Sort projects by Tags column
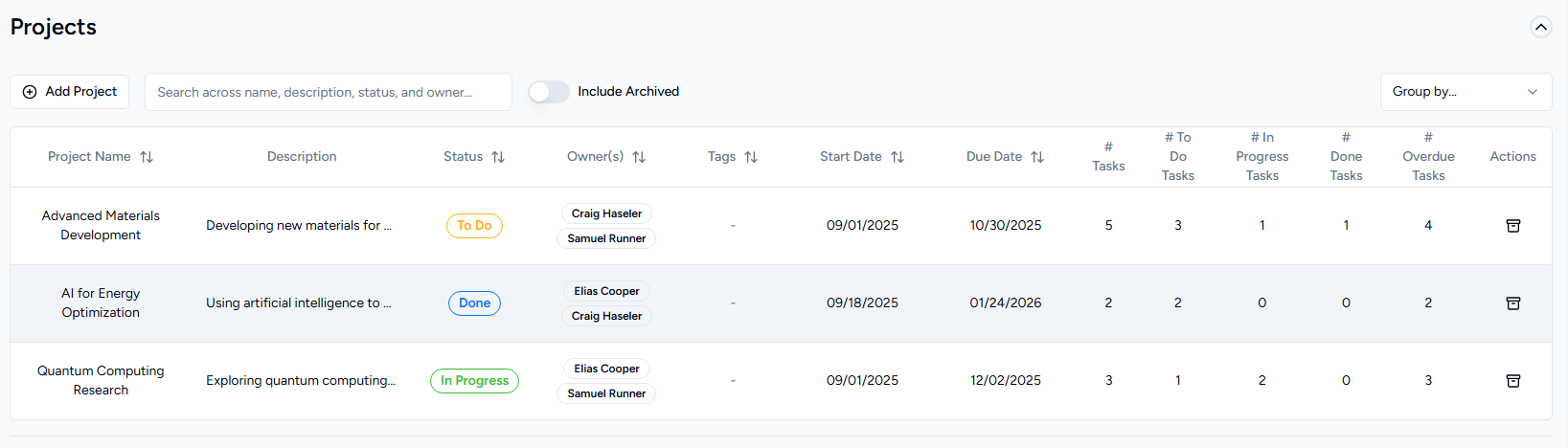This screenshot has width=1568, height=448. coord(751,157)
